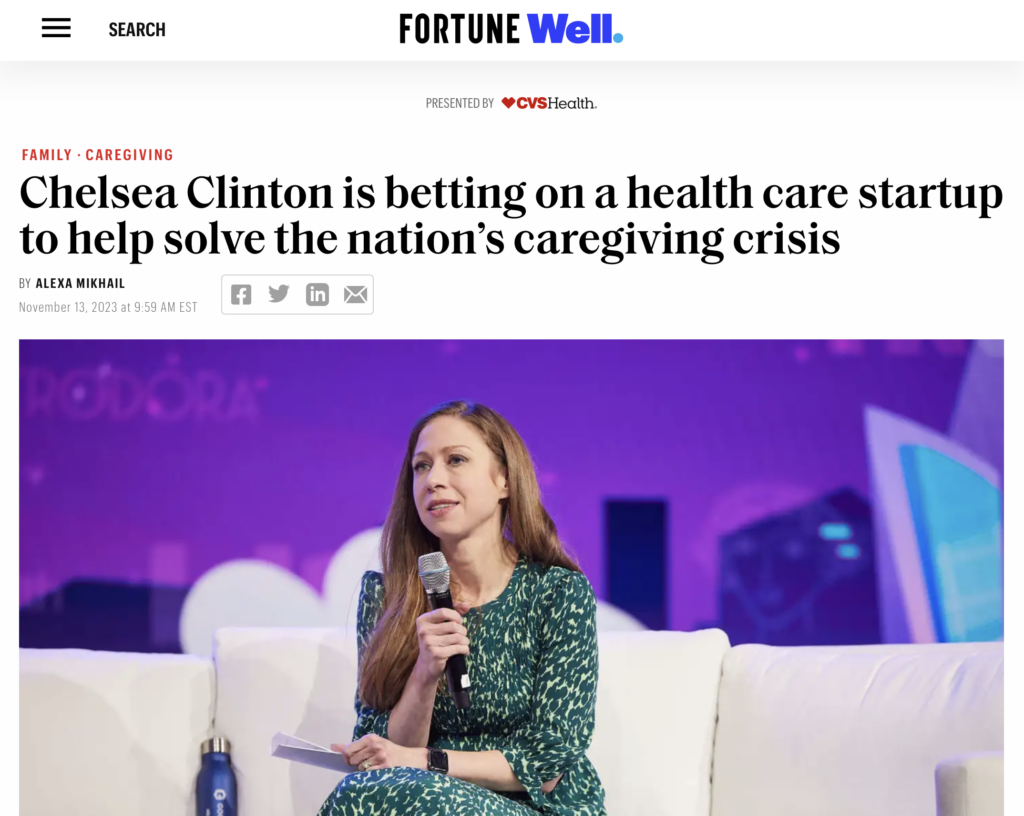Share article on Facebook
1024x816 pixels.
(x=241, y=294)
